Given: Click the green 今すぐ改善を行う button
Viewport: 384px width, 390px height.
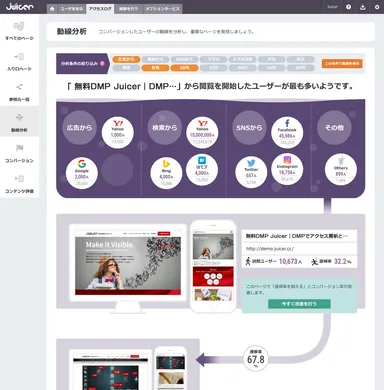Looking at the screenshot, I should [299, 304].
